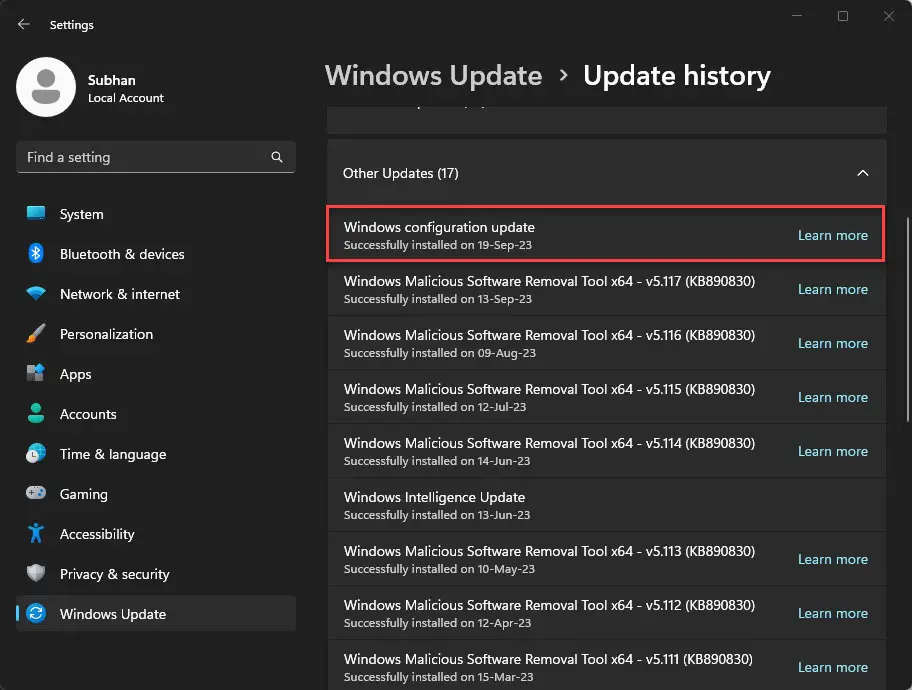The image size is (912, 690).
Task: Open Windows Update from the breadcrumb
Action: [x=433, y=75]
